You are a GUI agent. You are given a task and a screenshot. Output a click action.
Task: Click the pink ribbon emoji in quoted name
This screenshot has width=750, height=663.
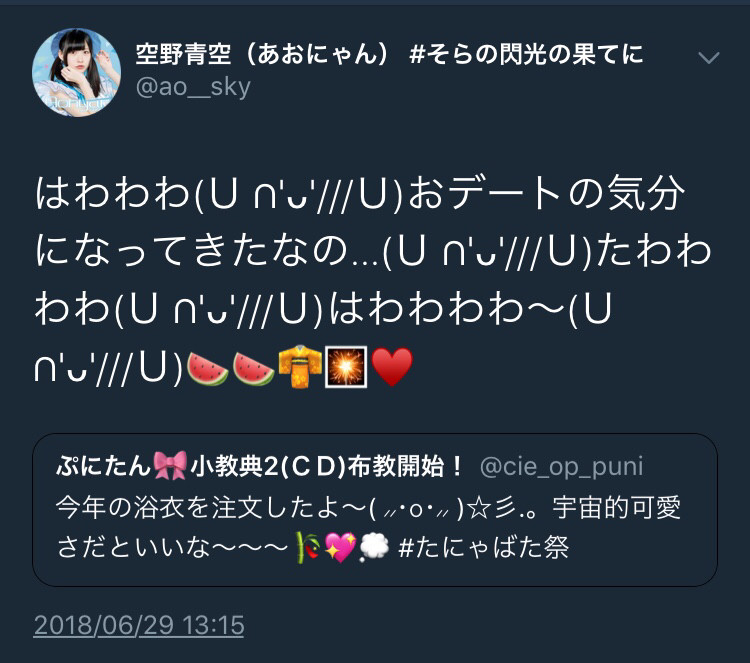(x=170, y=465)
